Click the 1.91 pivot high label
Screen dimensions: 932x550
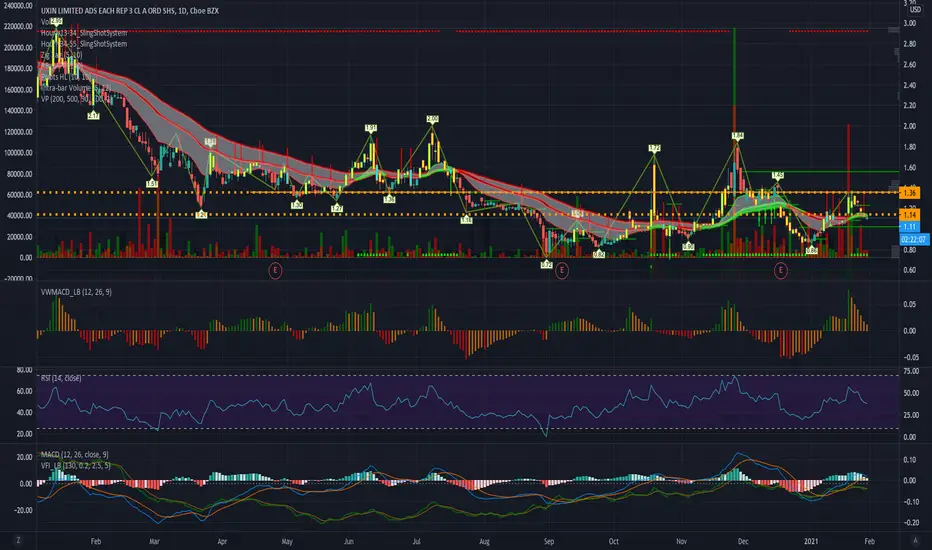(371, 128)
